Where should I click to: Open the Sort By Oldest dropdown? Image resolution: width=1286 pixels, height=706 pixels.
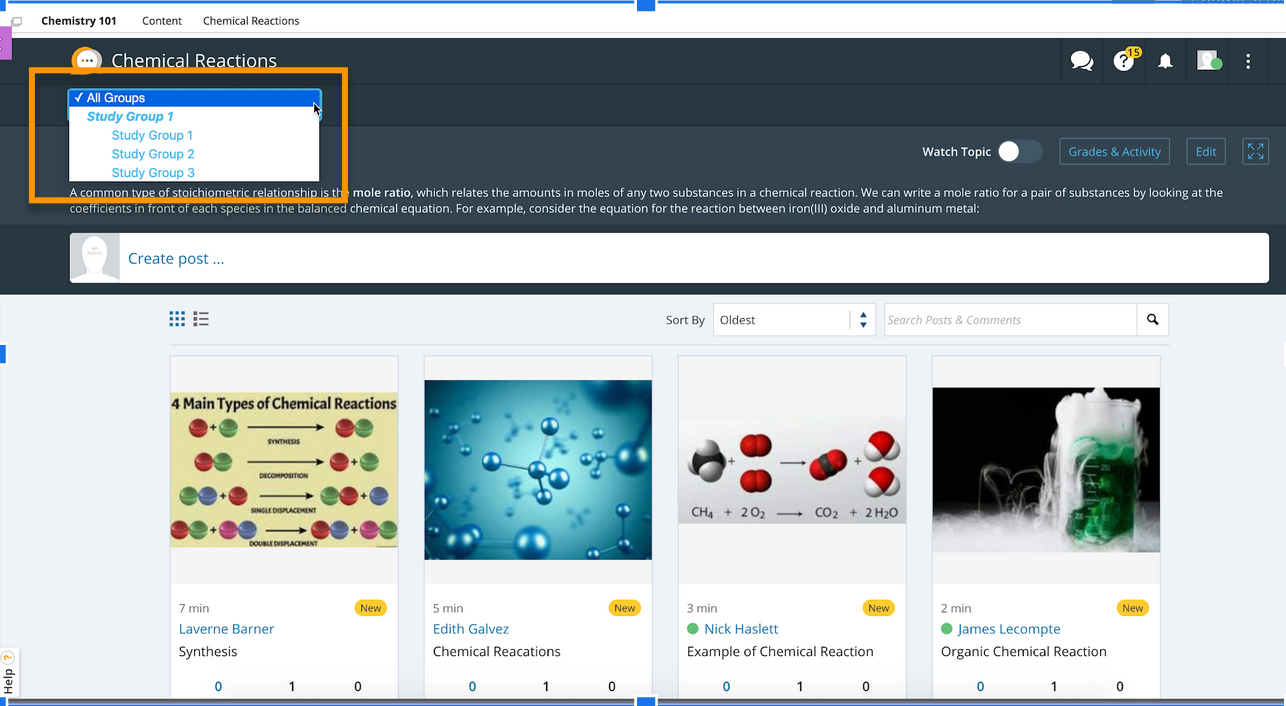pyautogui.click(x=793, y=320)
